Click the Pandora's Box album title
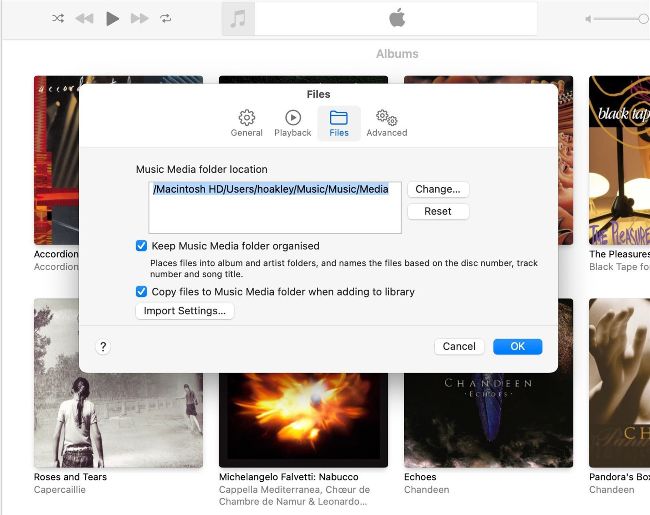650x515 pixels. [619, 477]
